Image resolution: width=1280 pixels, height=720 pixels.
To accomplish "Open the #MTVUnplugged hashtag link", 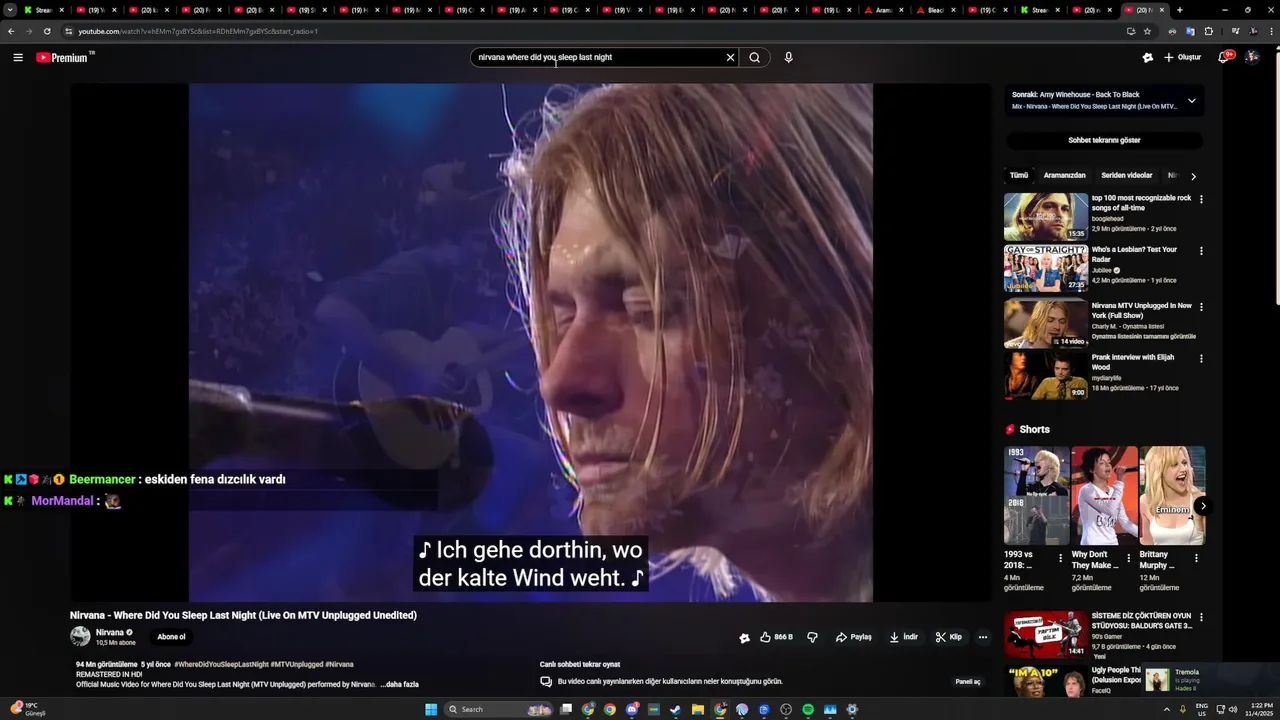I will click(296, 664).
